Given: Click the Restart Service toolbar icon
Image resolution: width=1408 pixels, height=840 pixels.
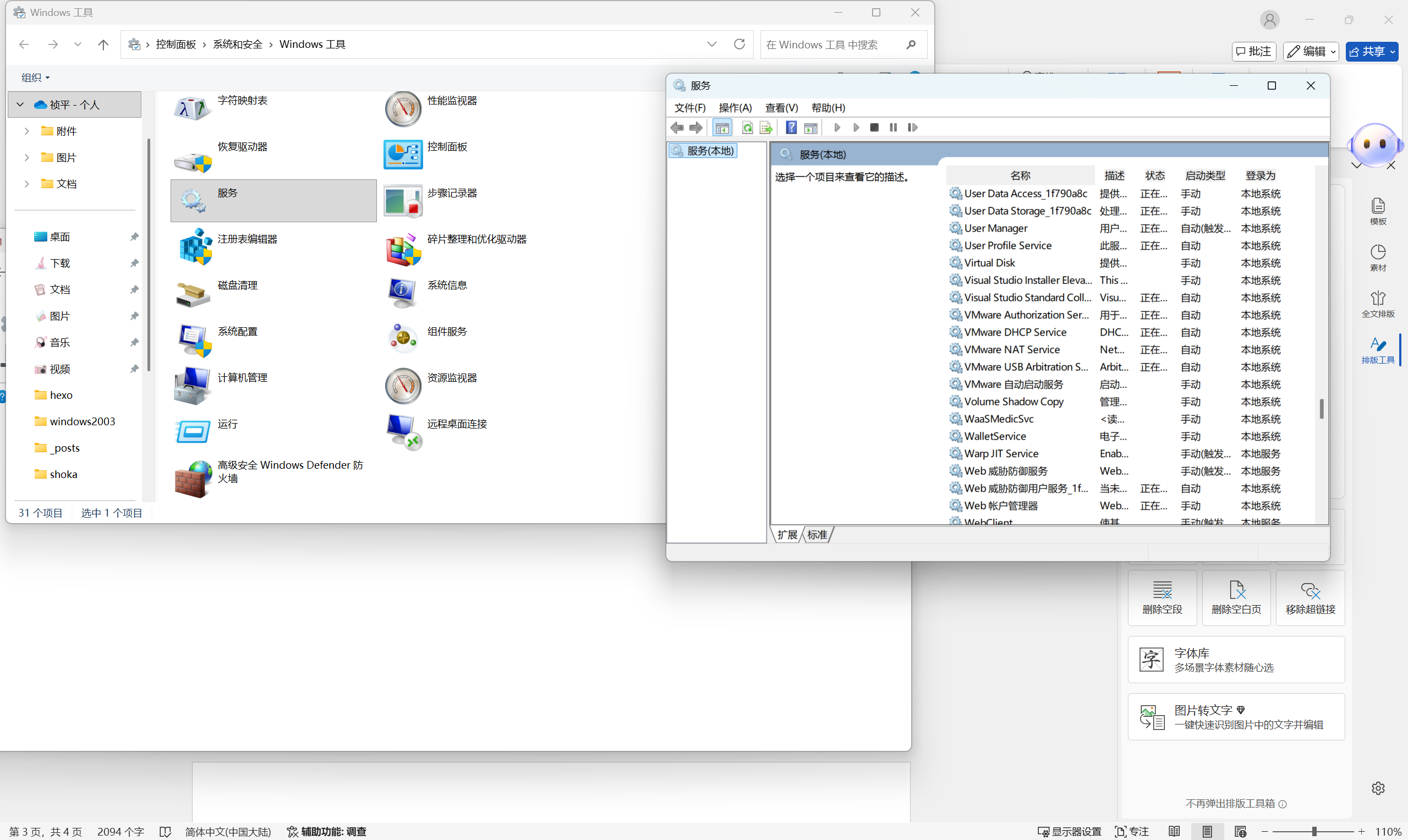Looking at the screenshot, I should pos(912,128).
